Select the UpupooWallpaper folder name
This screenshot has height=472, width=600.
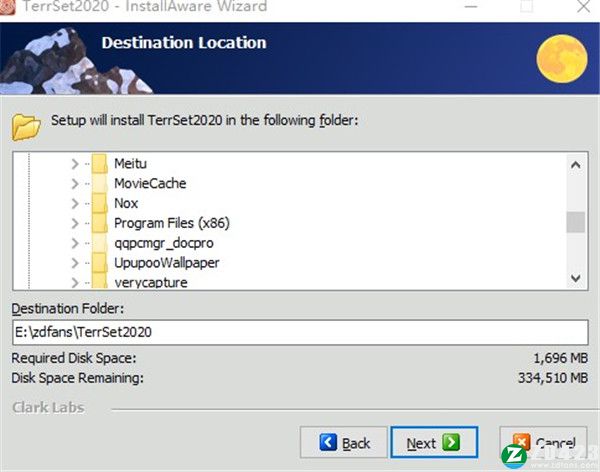(x=166, y=263)
